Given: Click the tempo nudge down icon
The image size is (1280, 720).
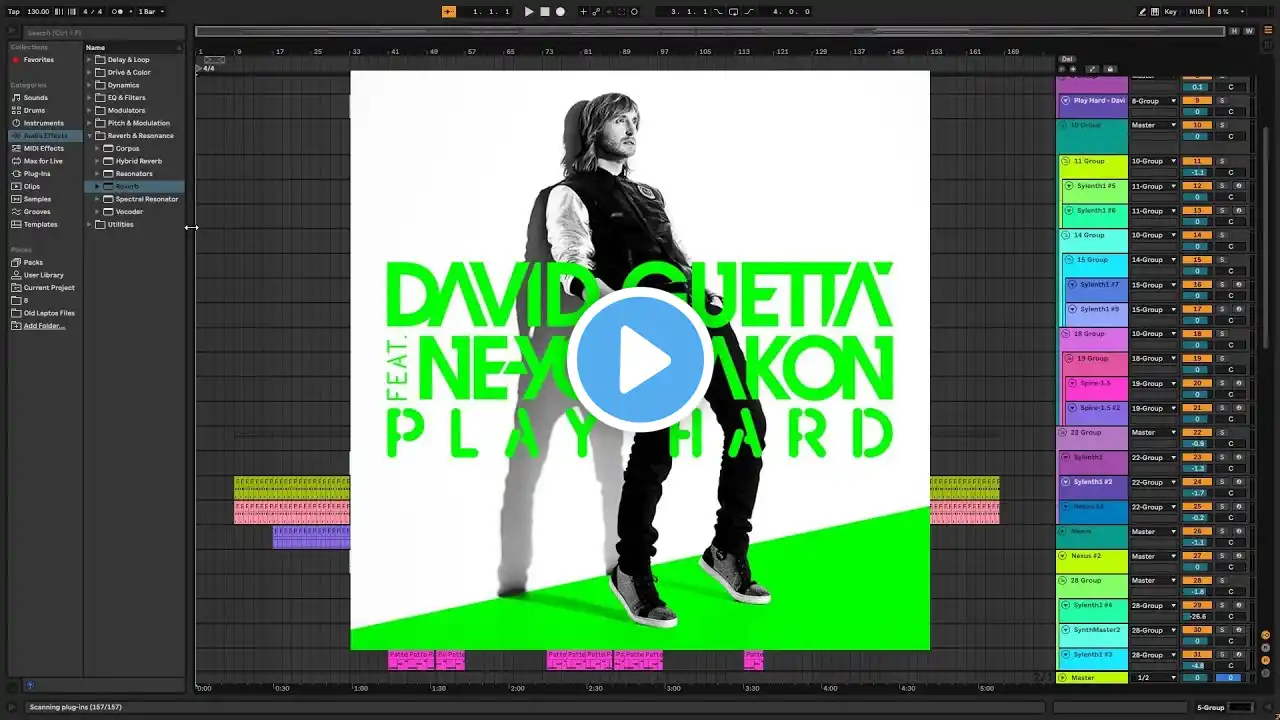Looking at the screenshot, I should tap(59, 12).
